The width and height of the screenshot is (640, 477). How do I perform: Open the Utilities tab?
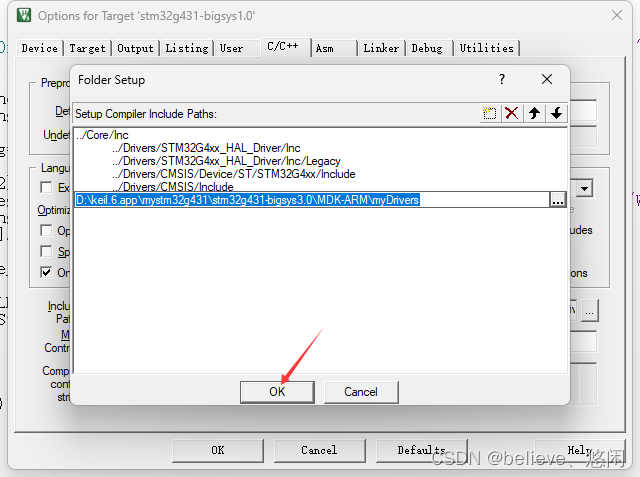[x=487, y=48]
